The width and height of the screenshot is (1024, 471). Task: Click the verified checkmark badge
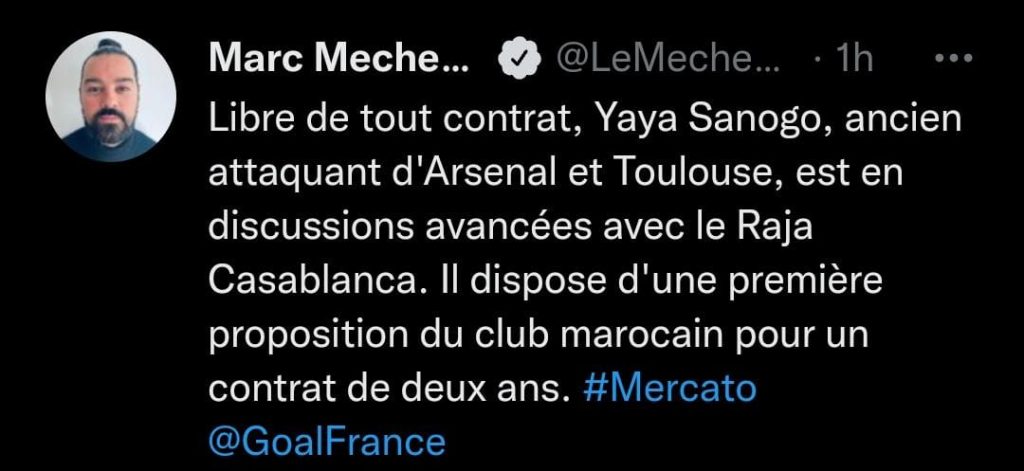[x=519, y=61]
